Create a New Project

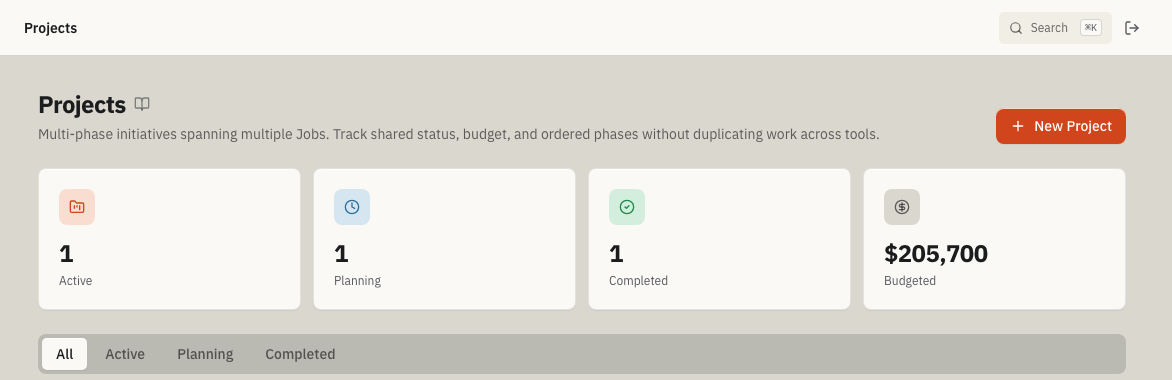[1061, 126]
